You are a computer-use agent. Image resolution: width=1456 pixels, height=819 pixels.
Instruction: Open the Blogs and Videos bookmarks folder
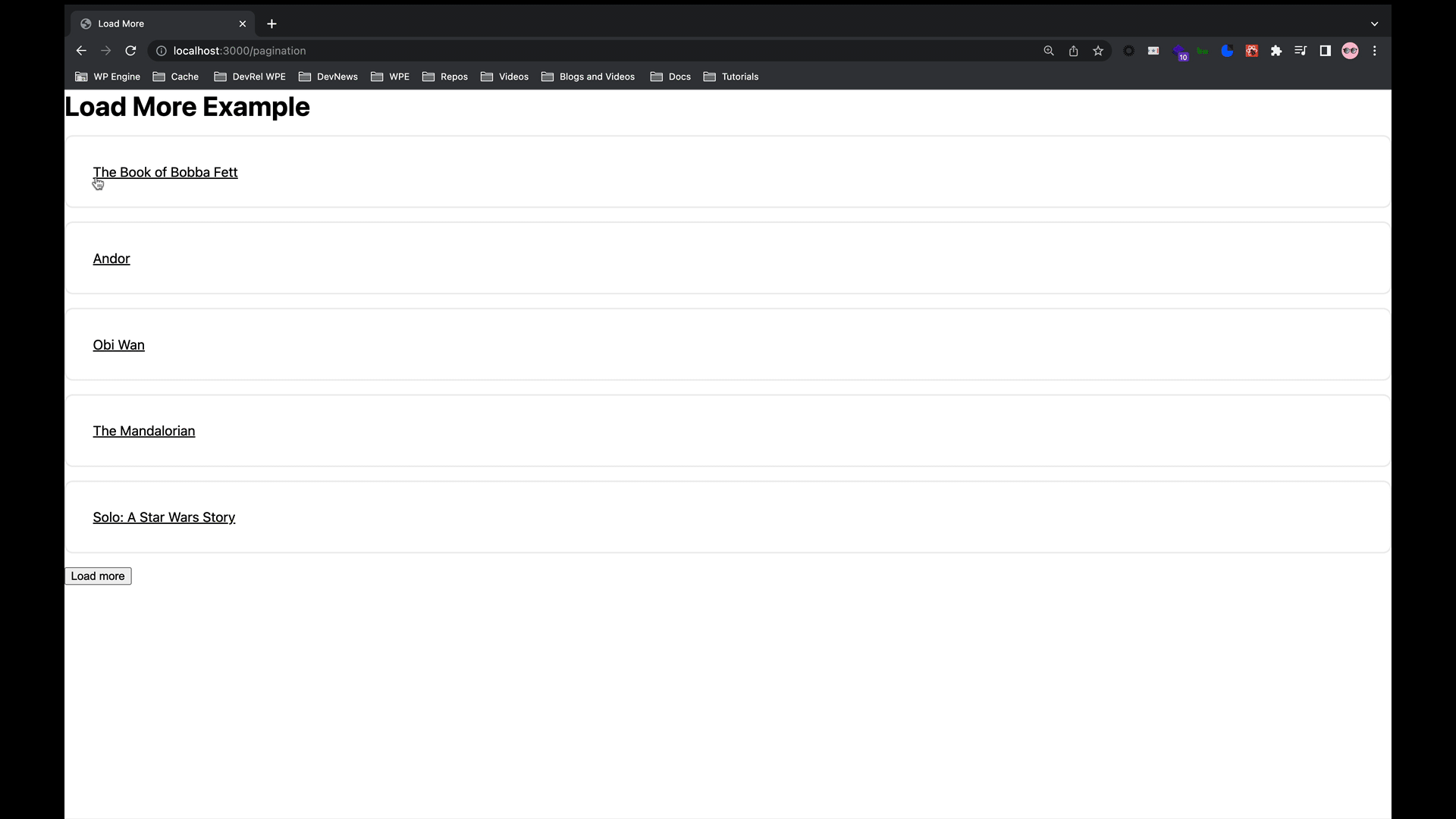(588, 77)
